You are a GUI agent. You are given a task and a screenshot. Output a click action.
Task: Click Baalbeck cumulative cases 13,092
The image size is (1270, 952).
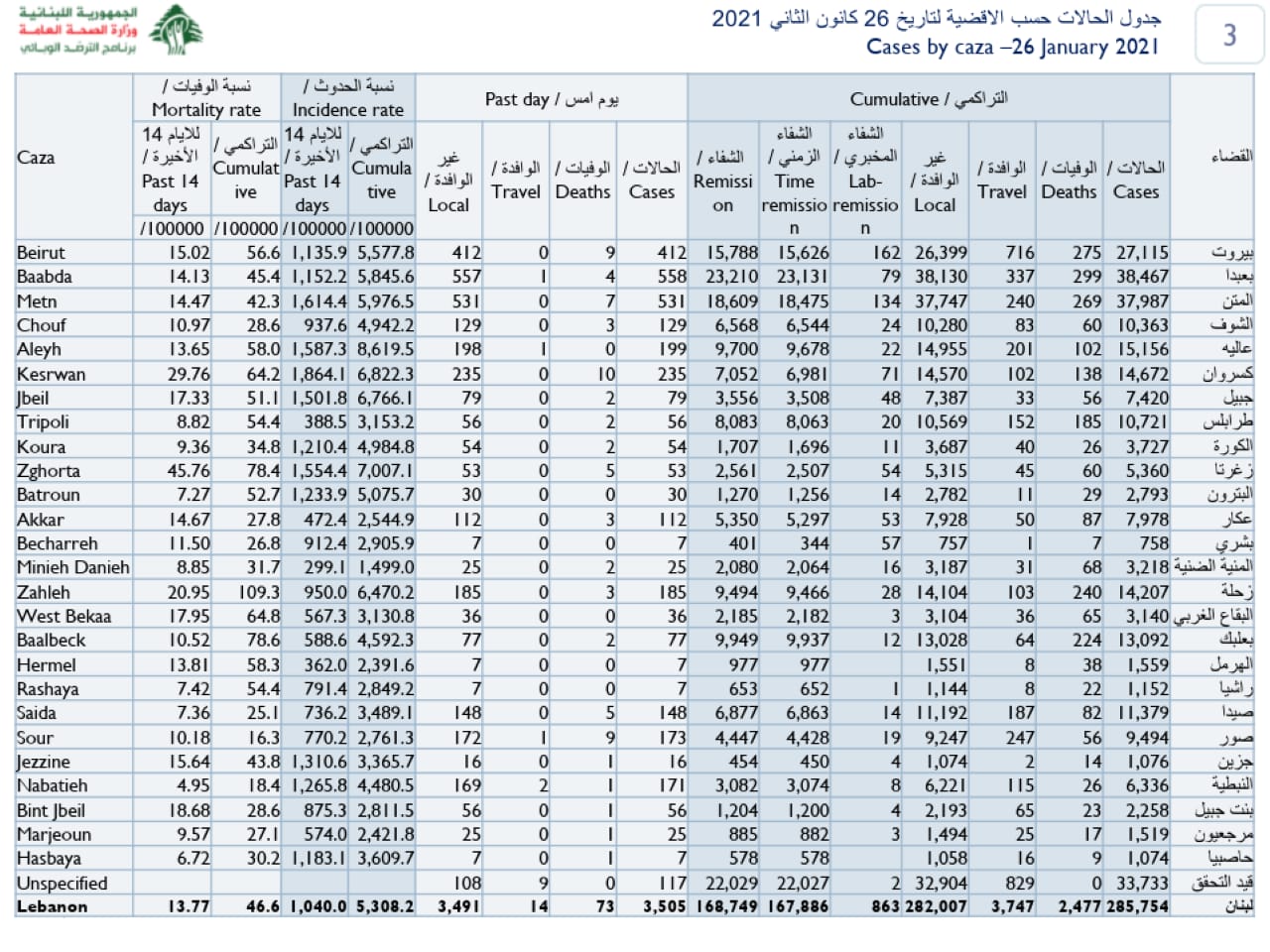(1141, 641)
